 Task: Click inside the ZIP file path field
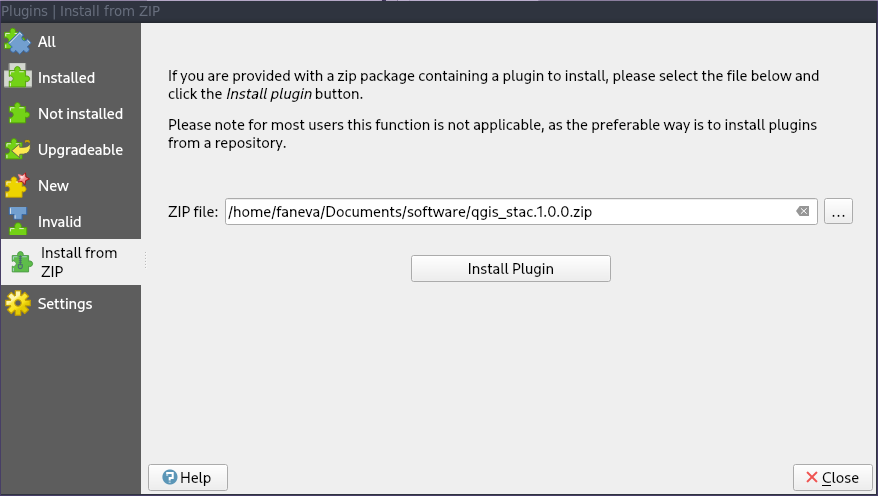[x=521, y=212]
